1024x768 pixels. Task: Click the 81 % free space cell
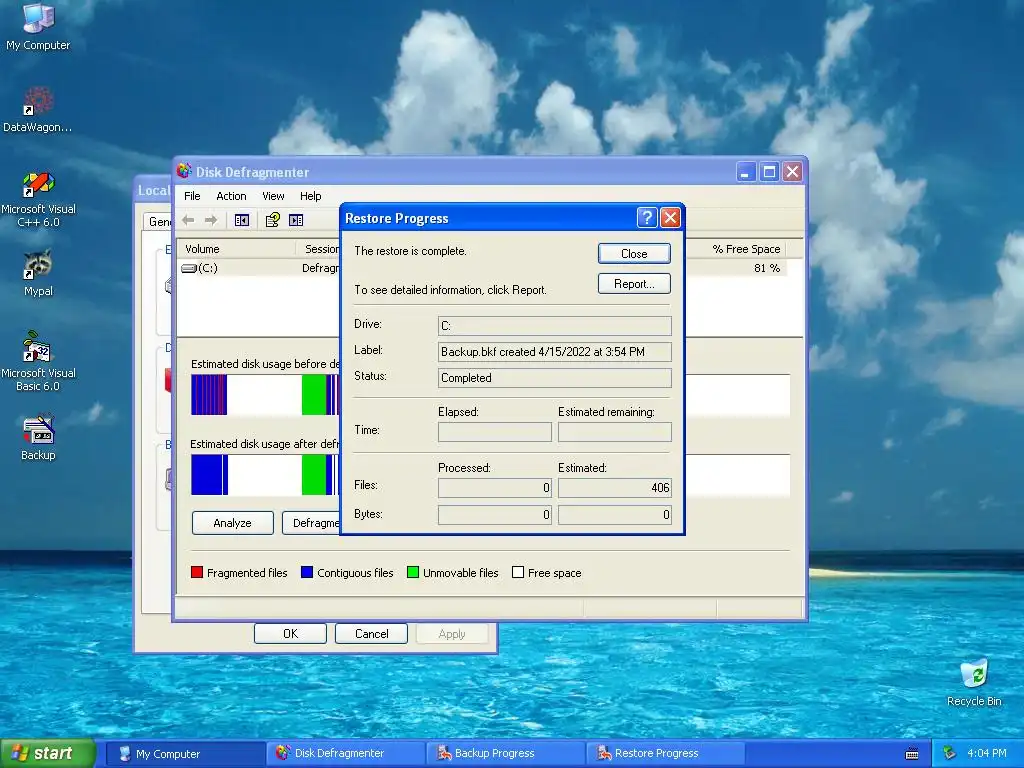point(767,268)
